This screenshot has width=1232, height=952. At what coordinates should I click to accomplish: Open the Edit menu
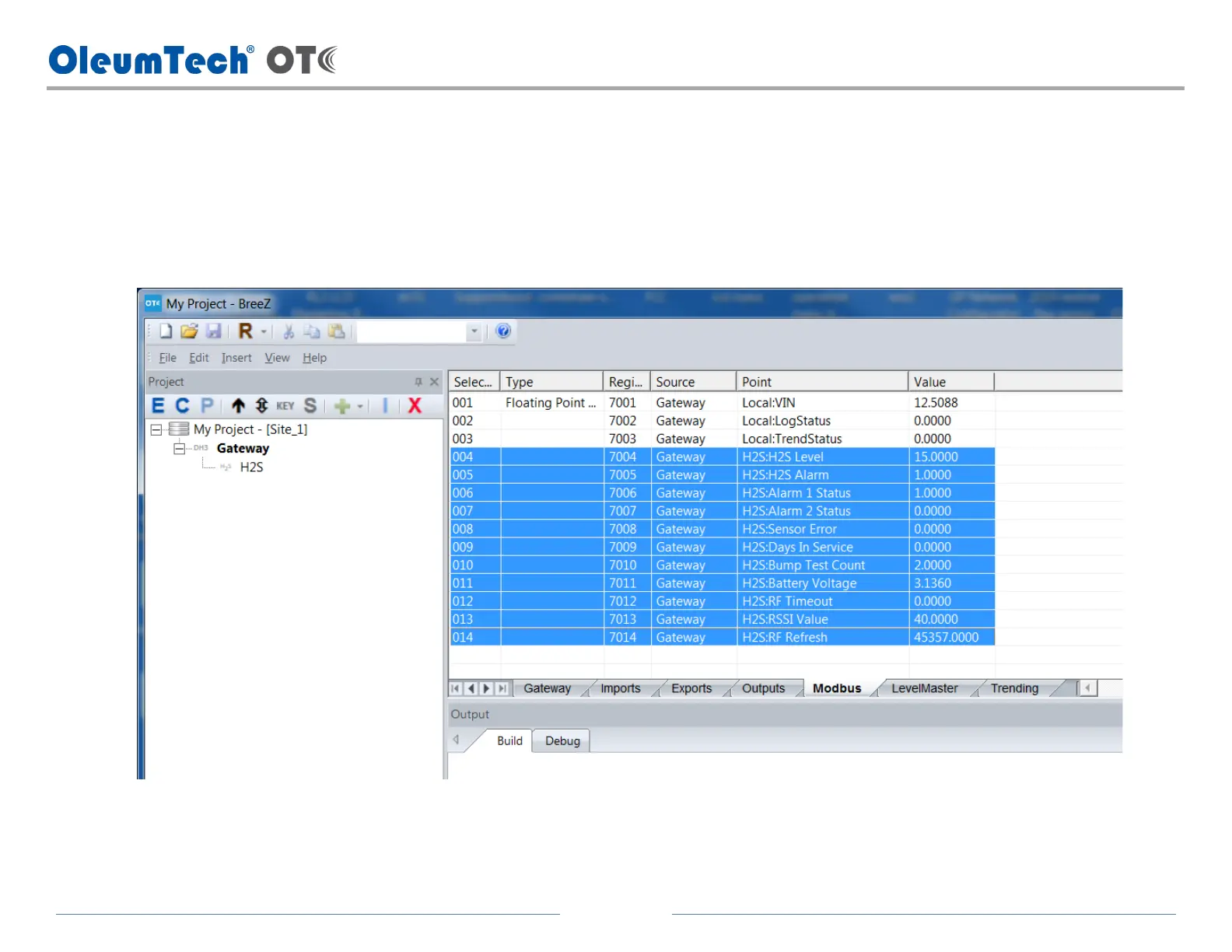pos(199,358)
